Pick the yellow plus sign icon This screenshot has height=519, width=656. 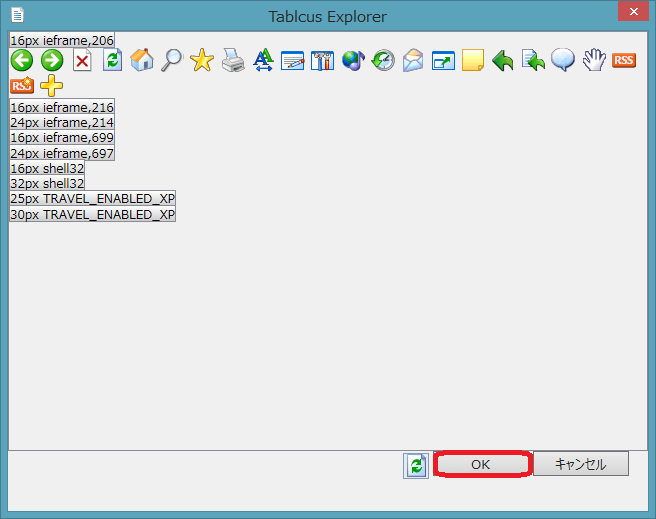(x=52, y=85)
